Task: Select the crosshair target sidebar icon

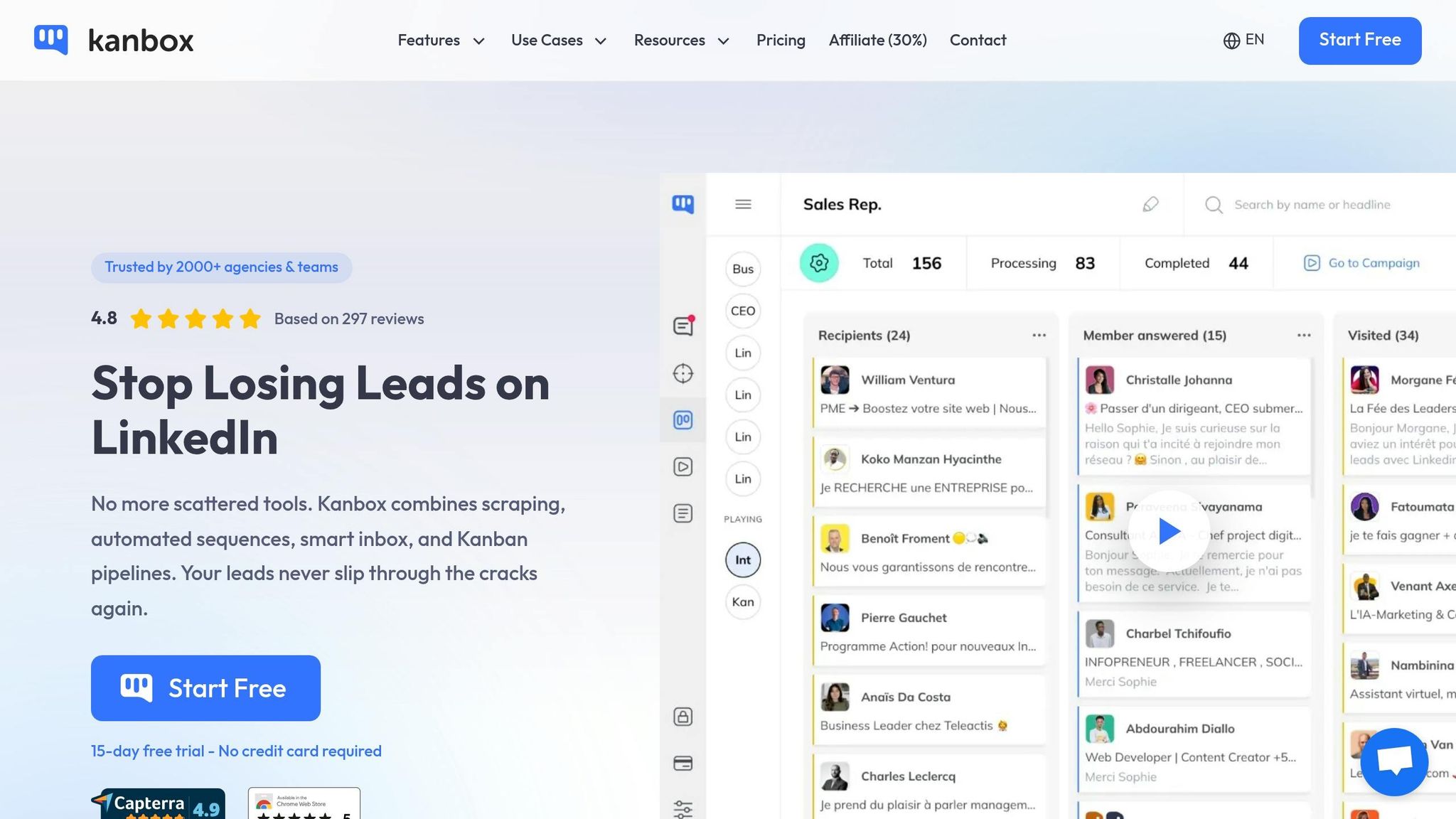Action: click(682, 373)
